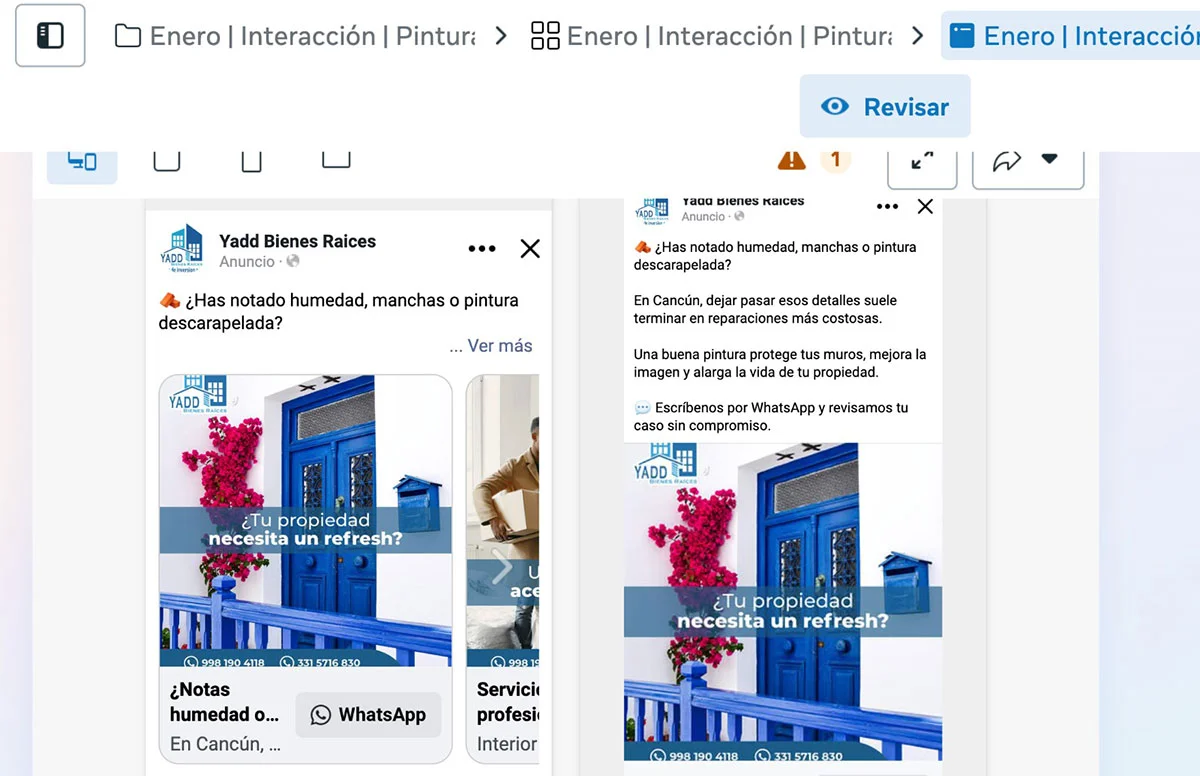This screenshot has width=1200, height=776.
Task: Toggle the left sidebar panel icon
Action: pyautogui.click(x=50, y=36)
